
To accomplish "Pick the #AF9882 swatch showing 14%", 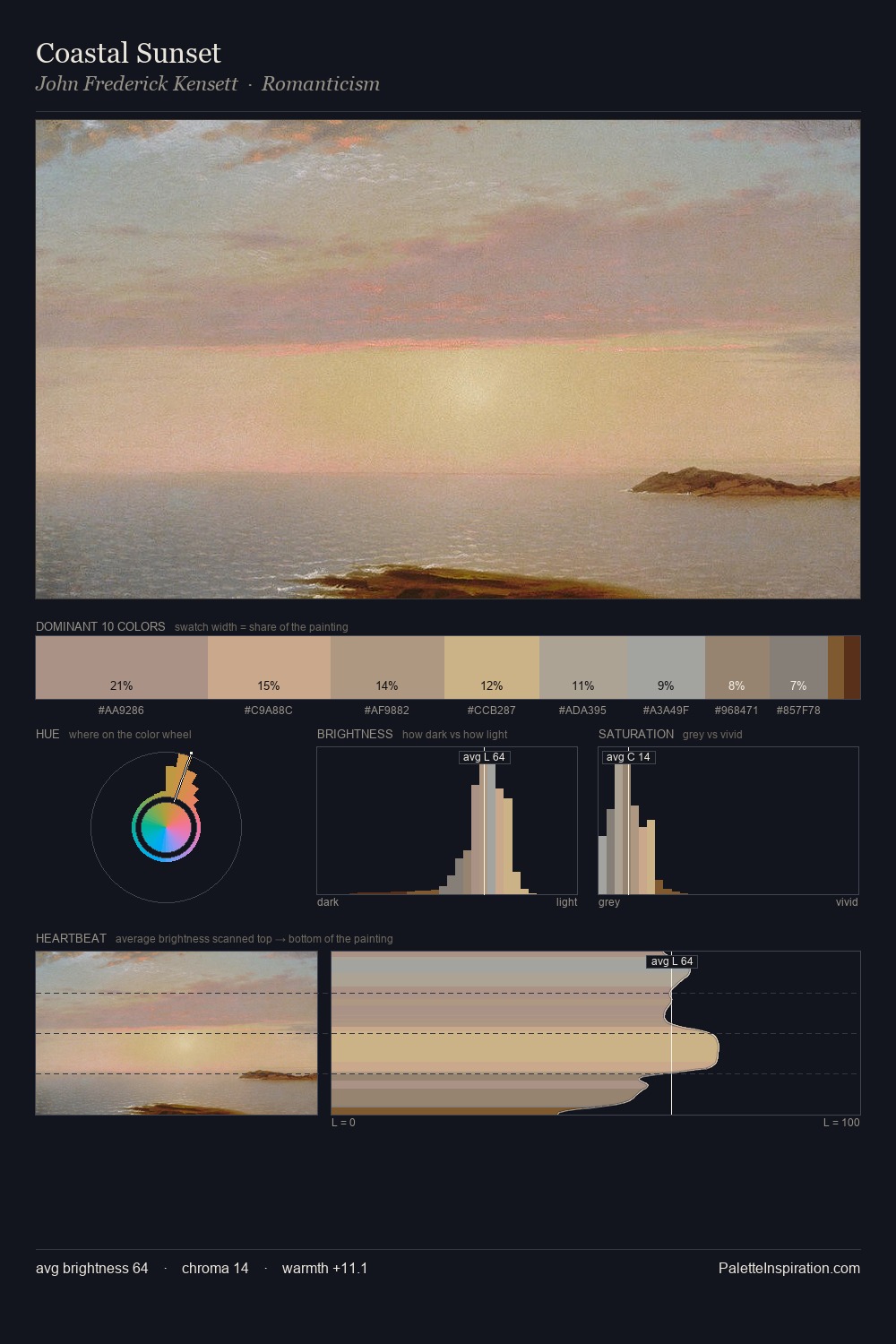I will point(387,668).
